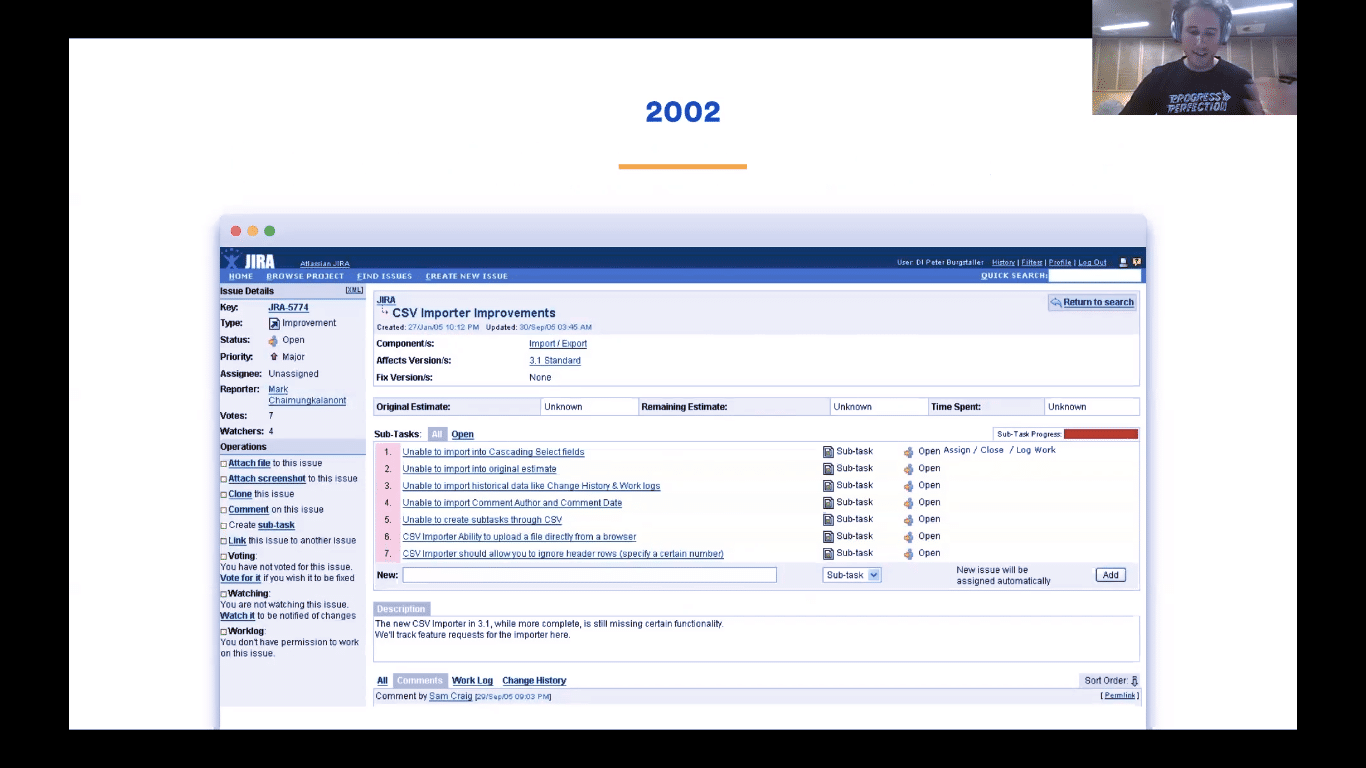
Task: Select the Open filter in Sub-Tasks
Action: click(x=462, y=434)
